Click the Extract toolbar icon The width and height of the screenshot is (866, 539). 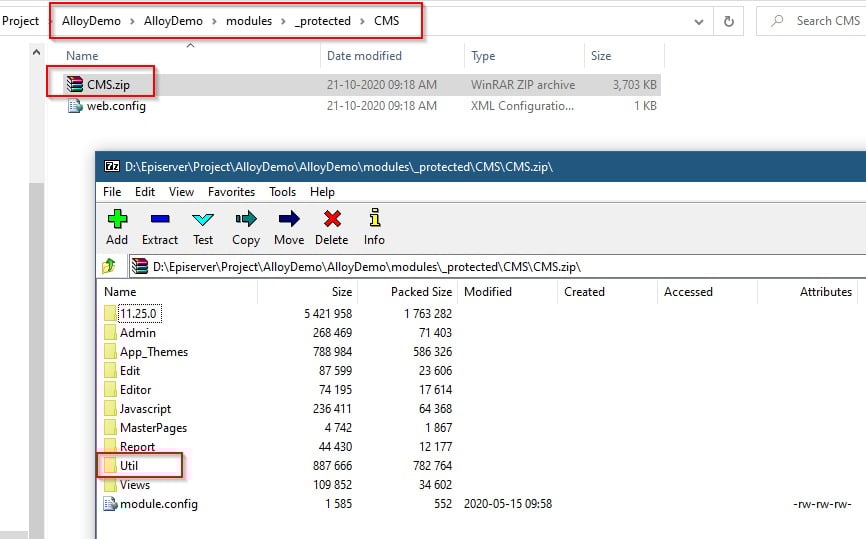coord(159,226)
